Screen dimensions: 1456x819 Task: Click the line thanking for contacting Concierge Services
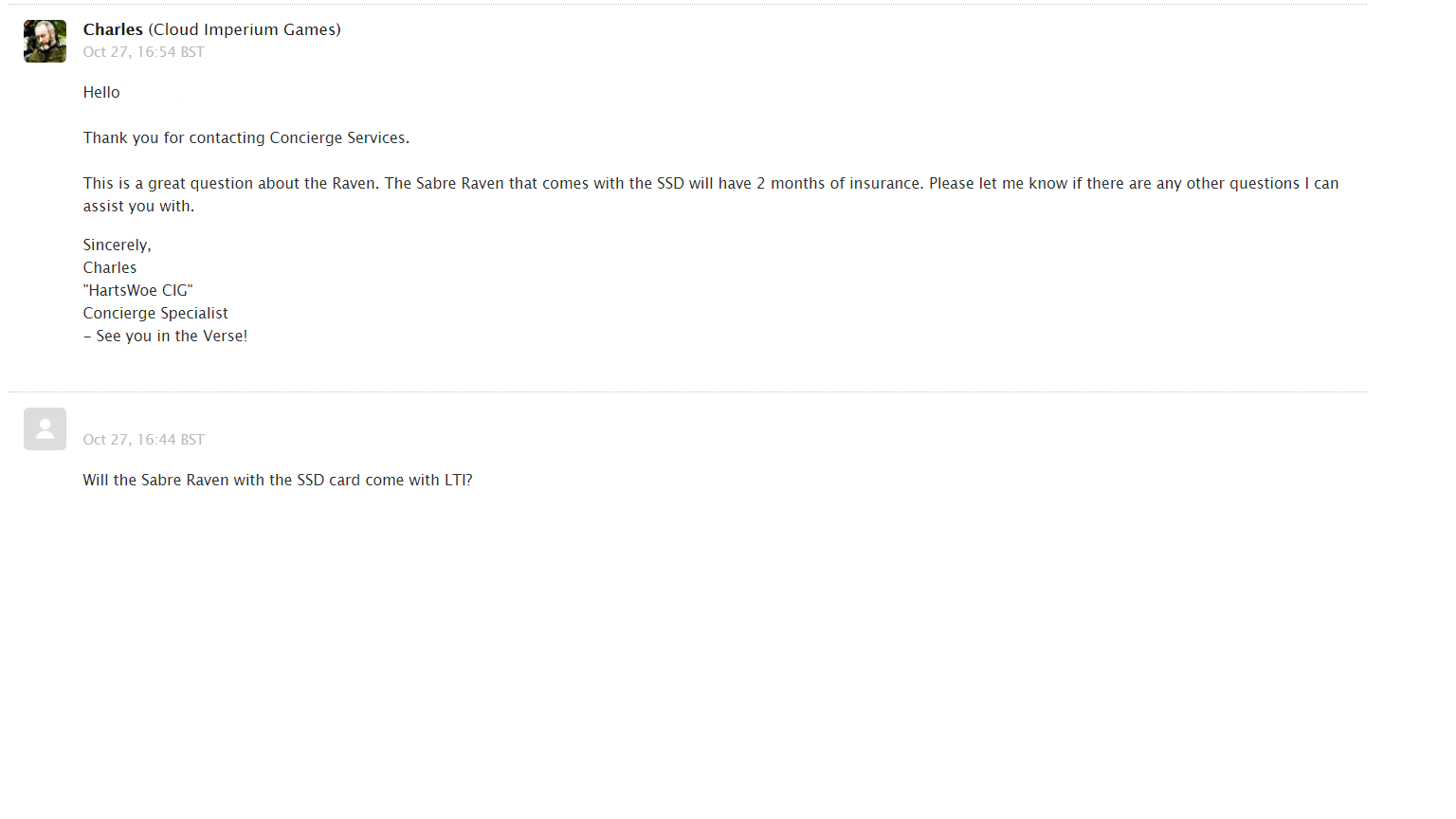click(x=246, y=138)
